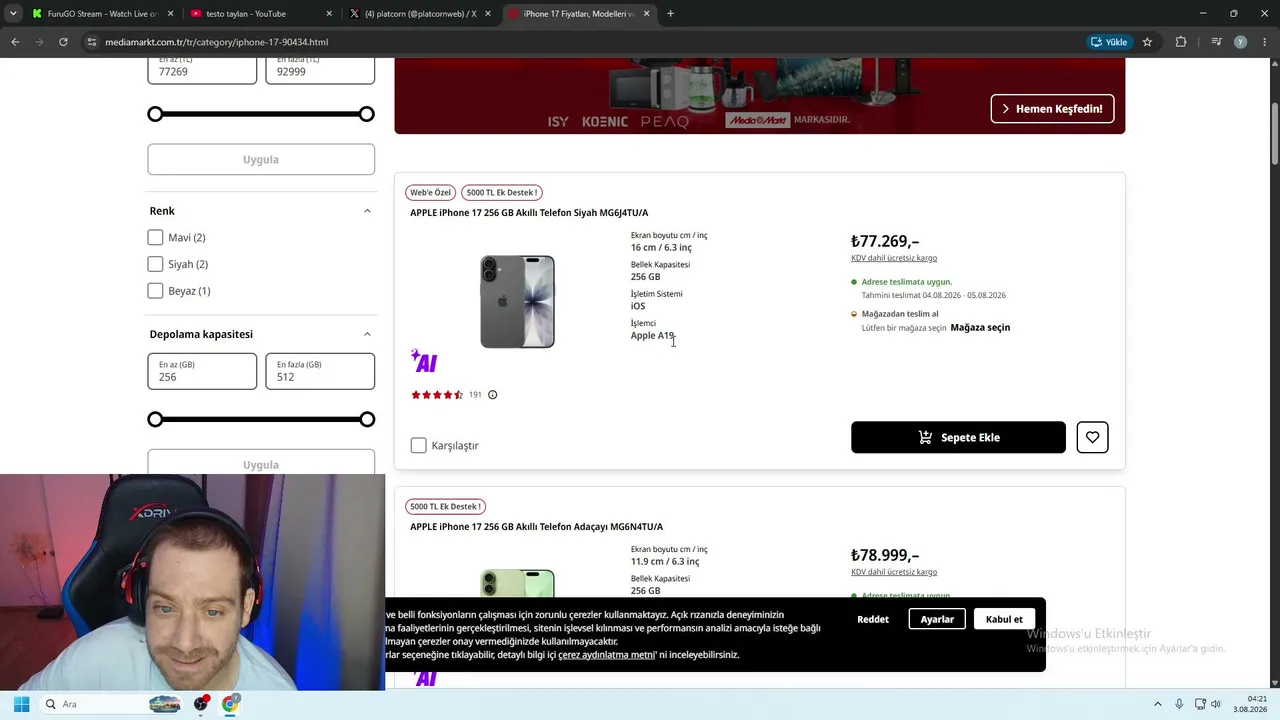Open the çerez aydınlatma metni link
1280x720 pixels.
[607, 655]
